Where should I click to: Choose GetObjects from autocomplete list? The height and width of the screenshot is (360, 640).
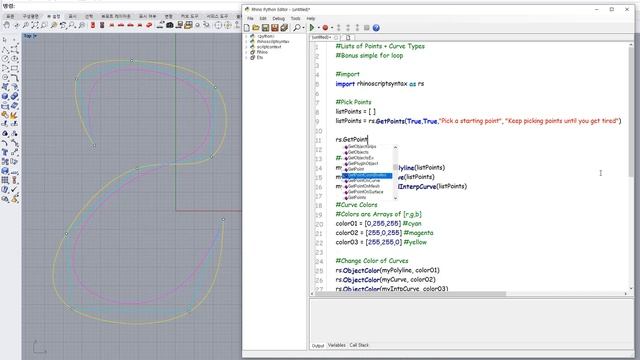tap(358, 152)
